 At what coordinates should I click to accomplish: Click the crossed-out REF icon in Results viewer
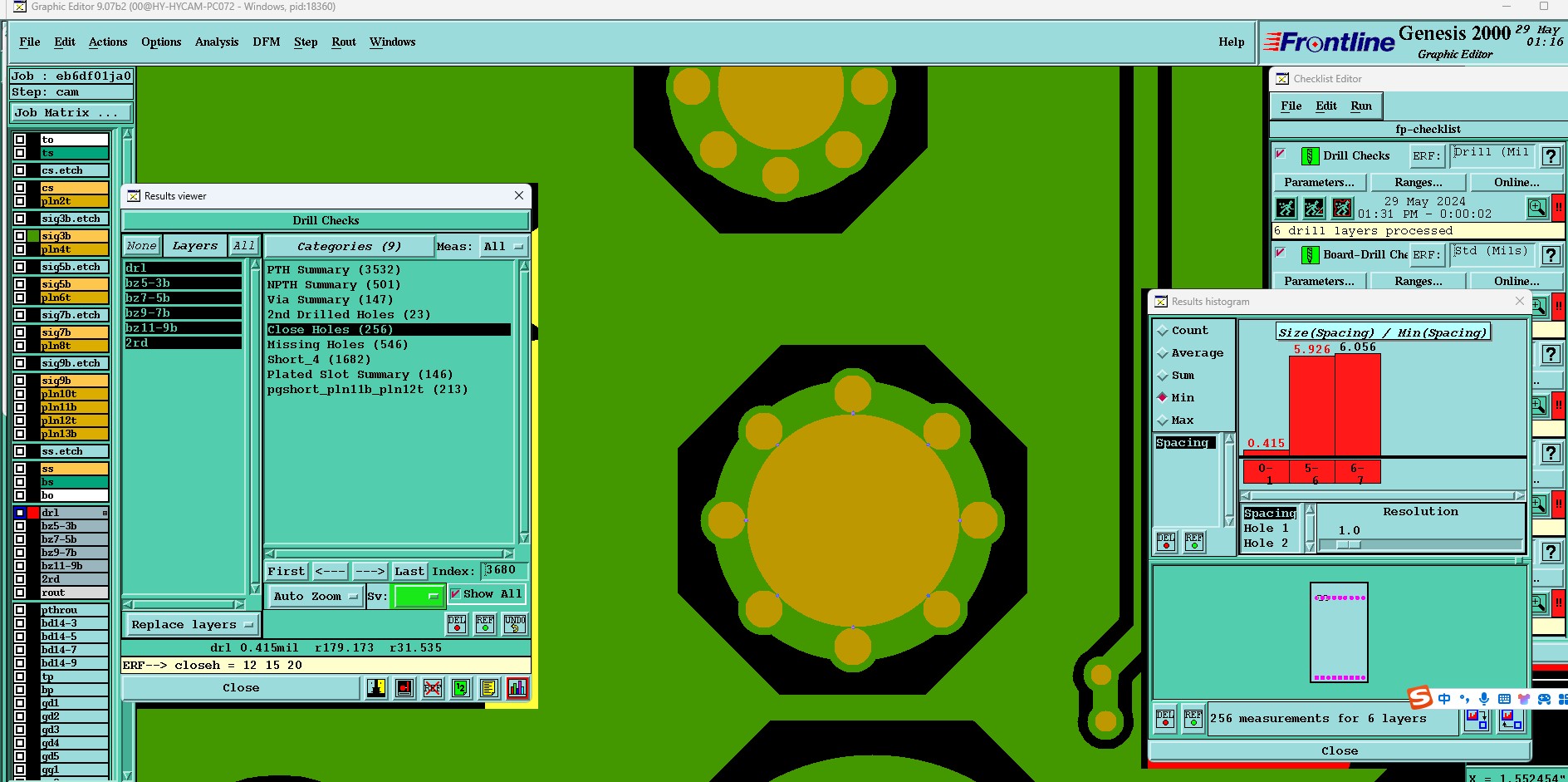click(433, 688)
